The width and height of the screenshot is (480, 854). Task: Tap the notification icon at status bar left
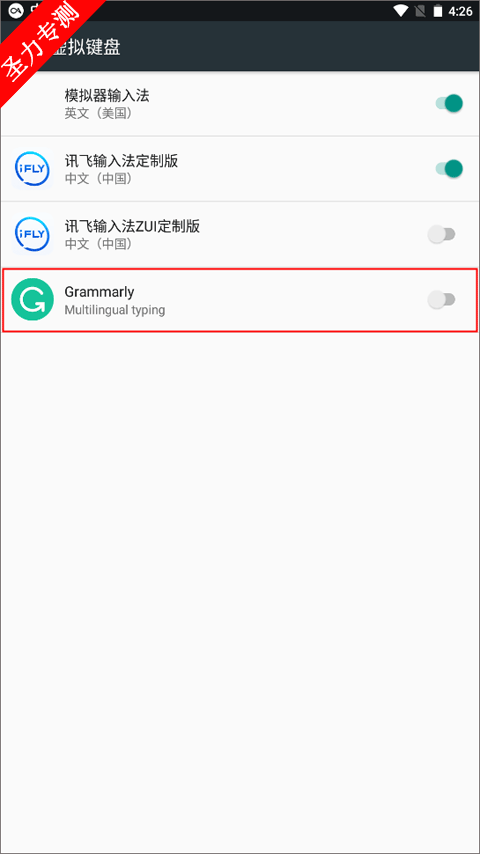tap(16, 10)
